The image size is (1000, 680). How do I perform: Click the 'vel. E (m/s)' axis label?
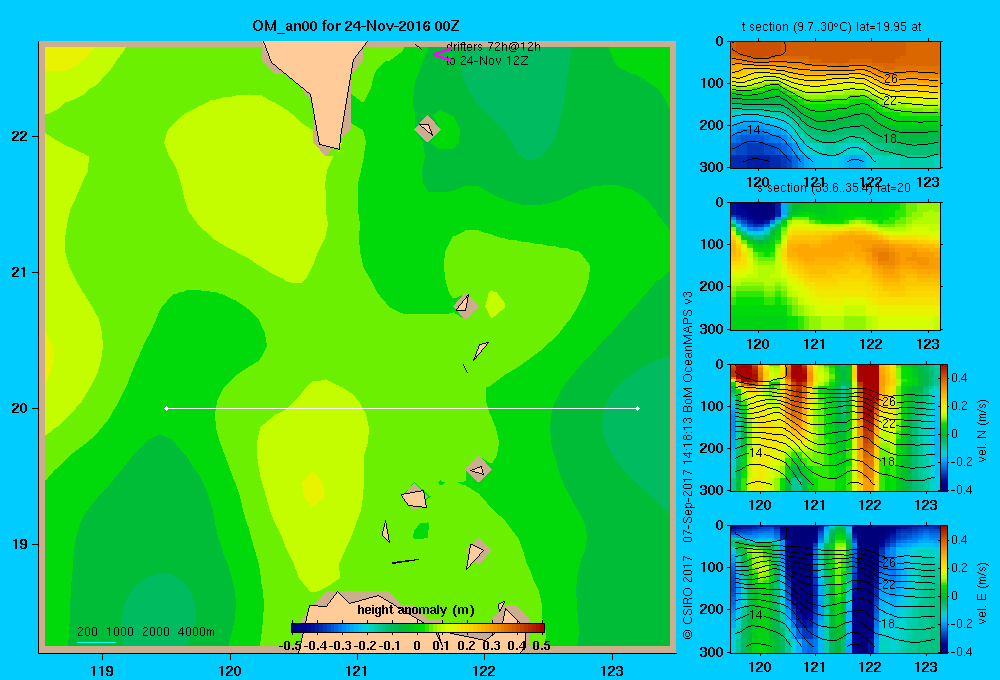(982, 592)
